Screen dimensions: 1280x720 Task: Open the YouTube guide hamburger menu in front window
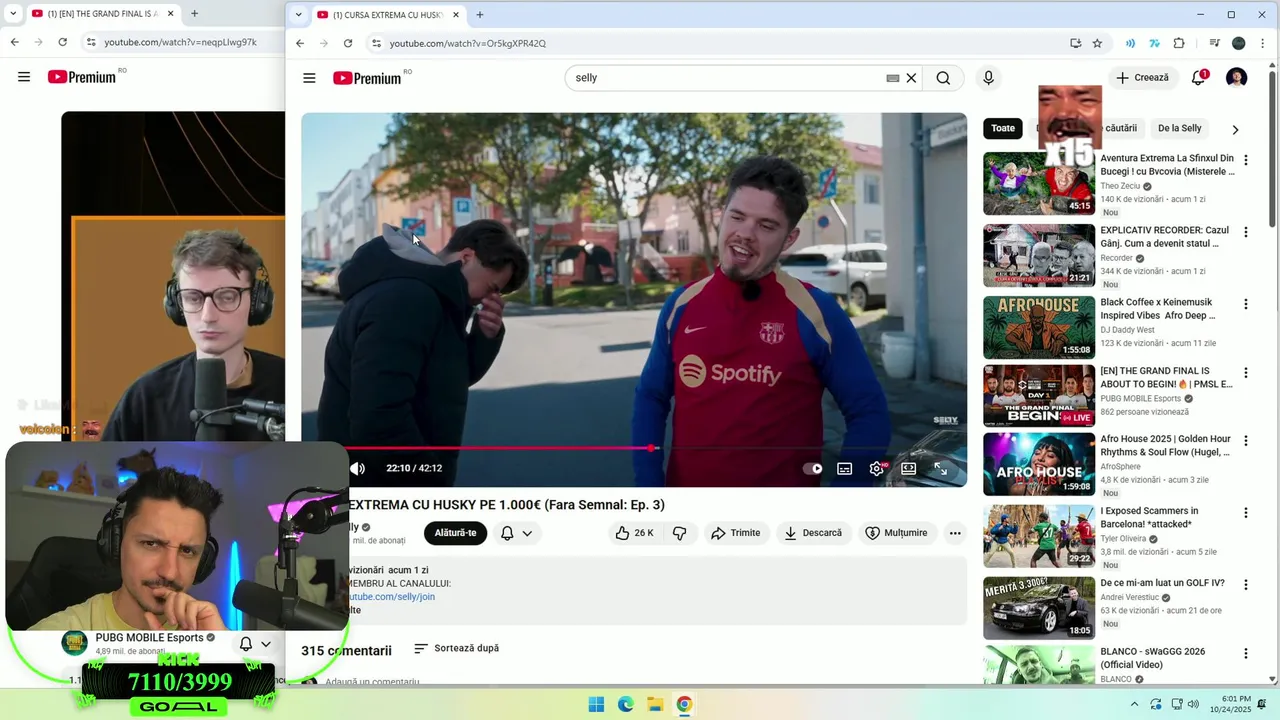click(309, 78)
